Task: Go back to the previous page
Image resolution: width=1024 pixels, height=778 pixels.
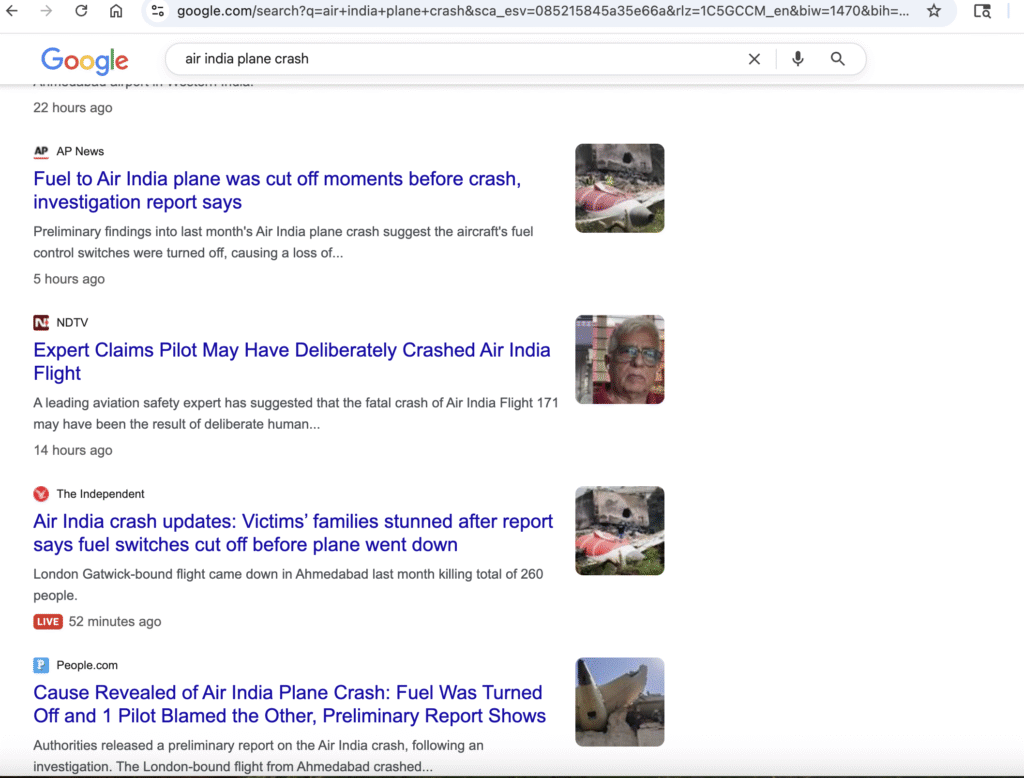Action: pyautogui.click(x=12, y=10)
